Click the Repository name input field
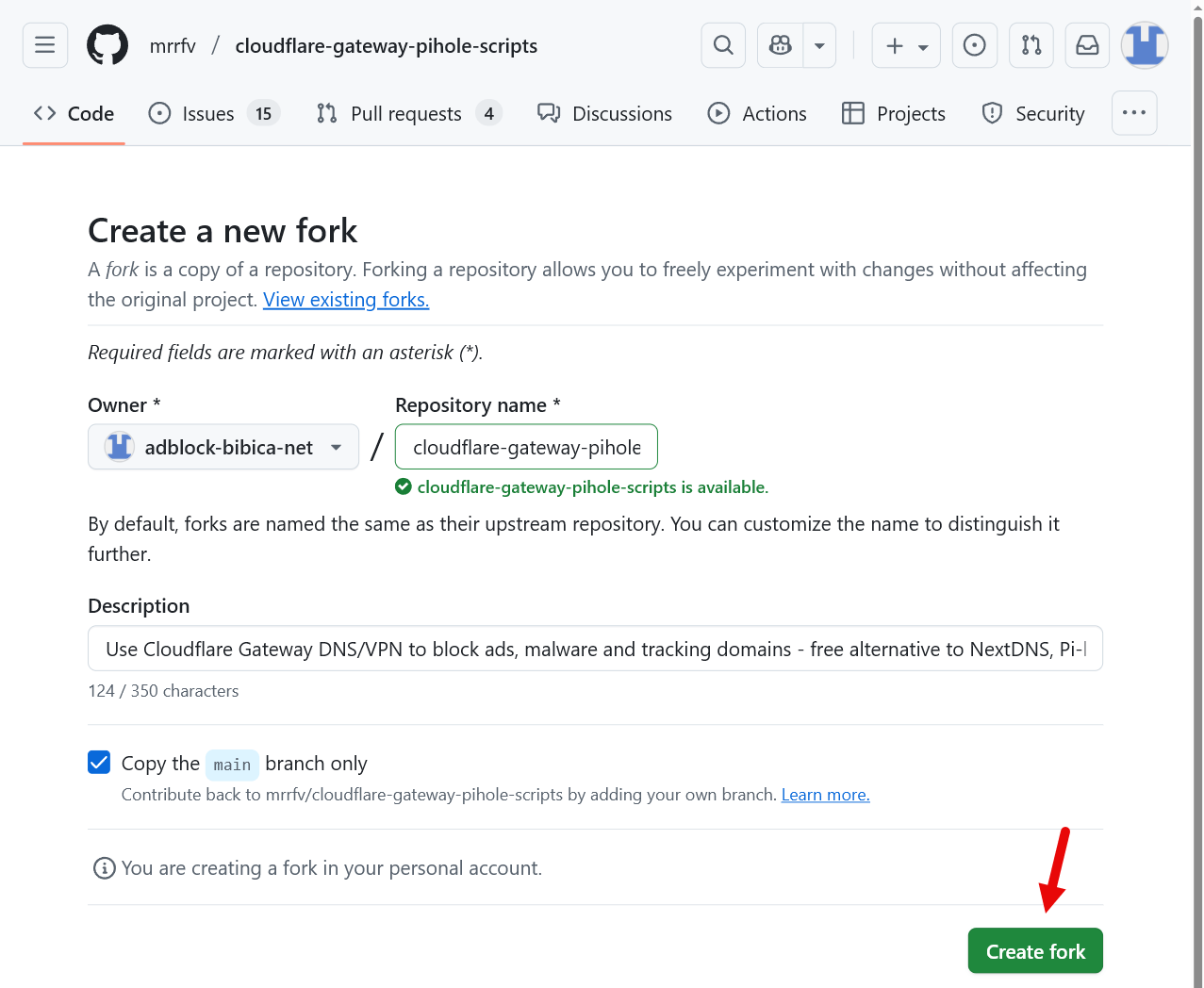Viewport: 1204px width, 988px height. click(526, 447)
